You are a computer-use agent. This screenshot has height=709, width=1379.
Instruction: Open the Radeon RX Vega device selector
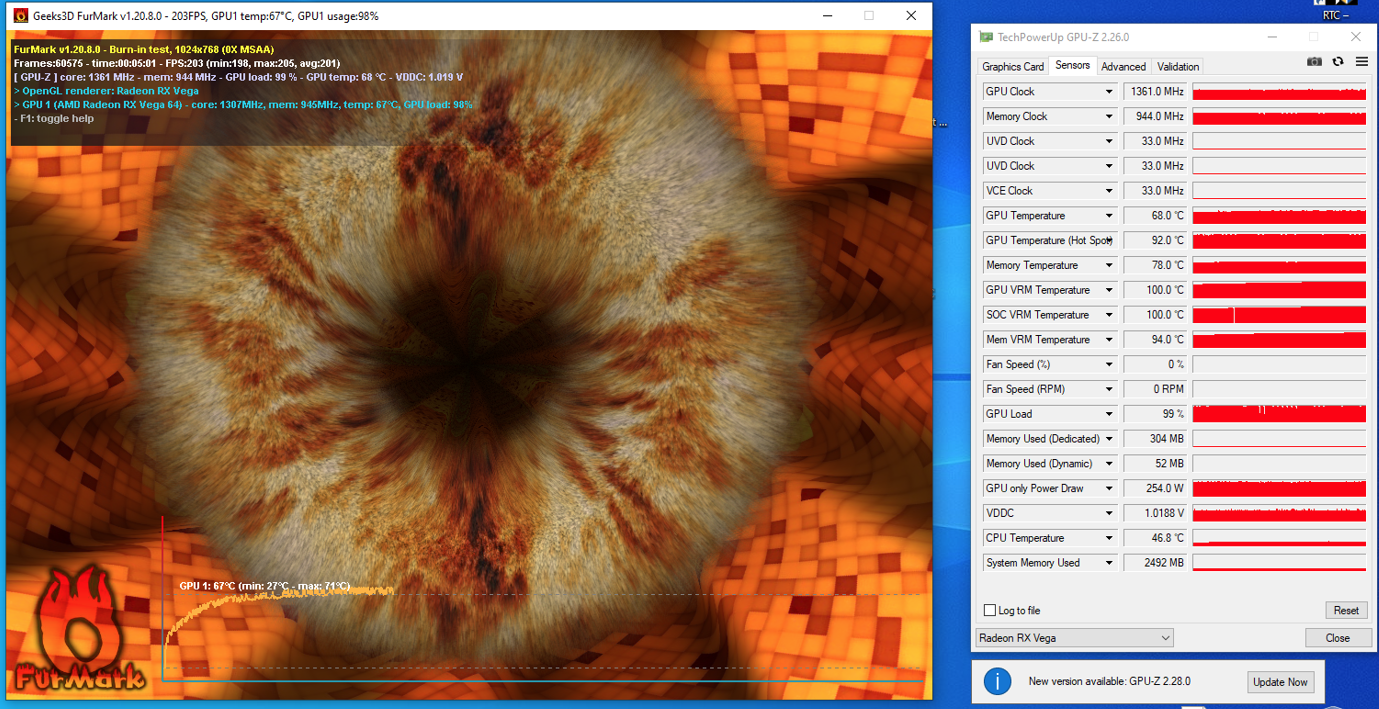click(x=1074, y=638)
